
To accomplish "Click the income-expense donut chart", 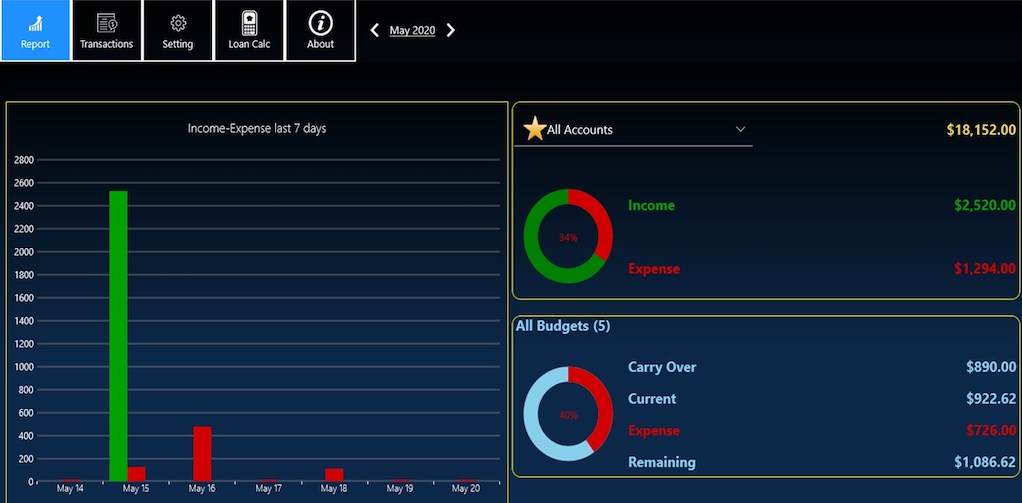I will click(568, 237).
